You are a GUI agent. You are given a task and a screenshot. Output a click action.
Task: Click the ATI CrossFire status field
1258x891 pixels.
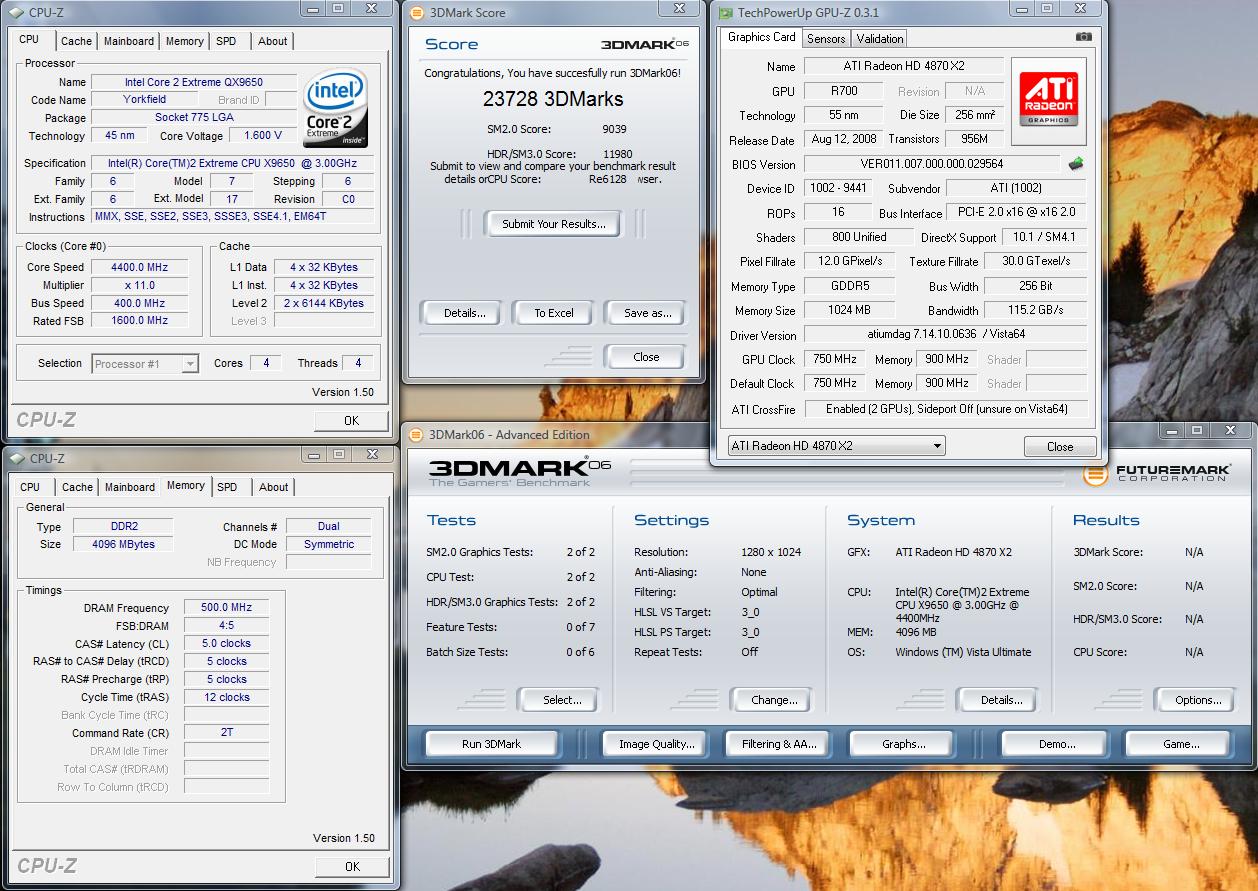point(946,409)
